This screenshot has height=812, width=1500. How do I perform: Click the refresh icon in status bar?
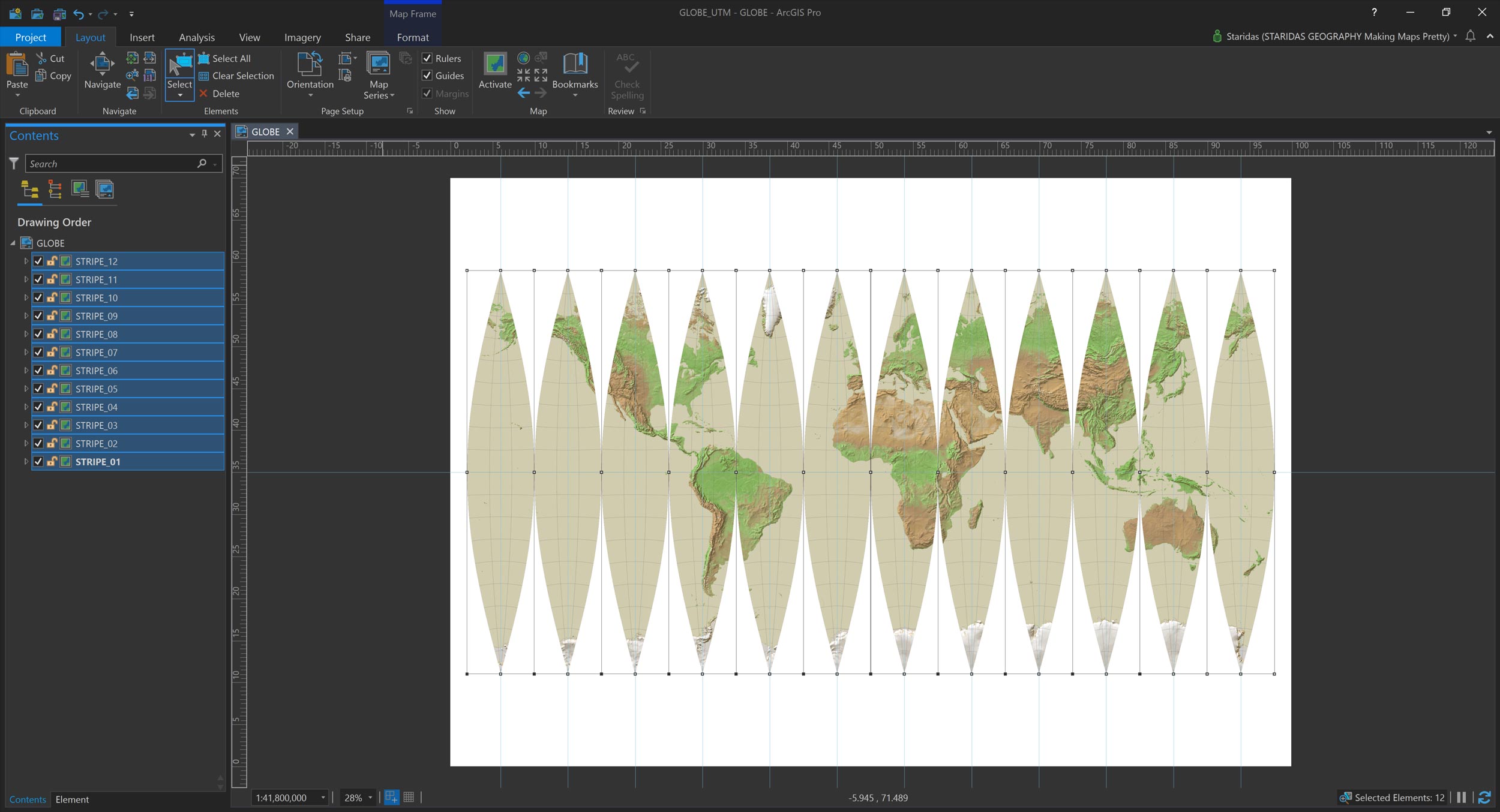(1484, 798)
